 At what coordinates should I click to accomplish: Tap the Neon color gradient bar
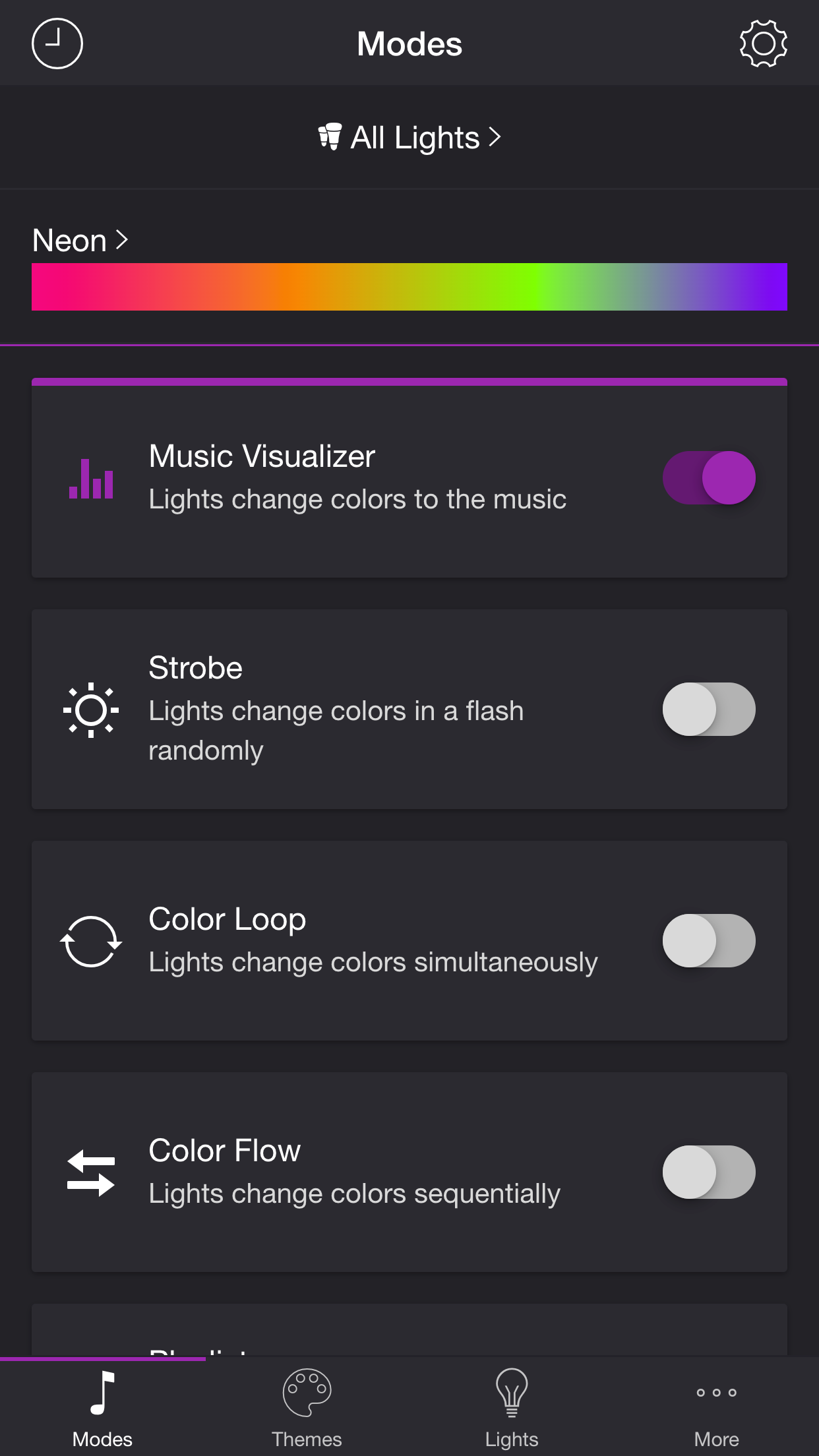pos(409,287)
